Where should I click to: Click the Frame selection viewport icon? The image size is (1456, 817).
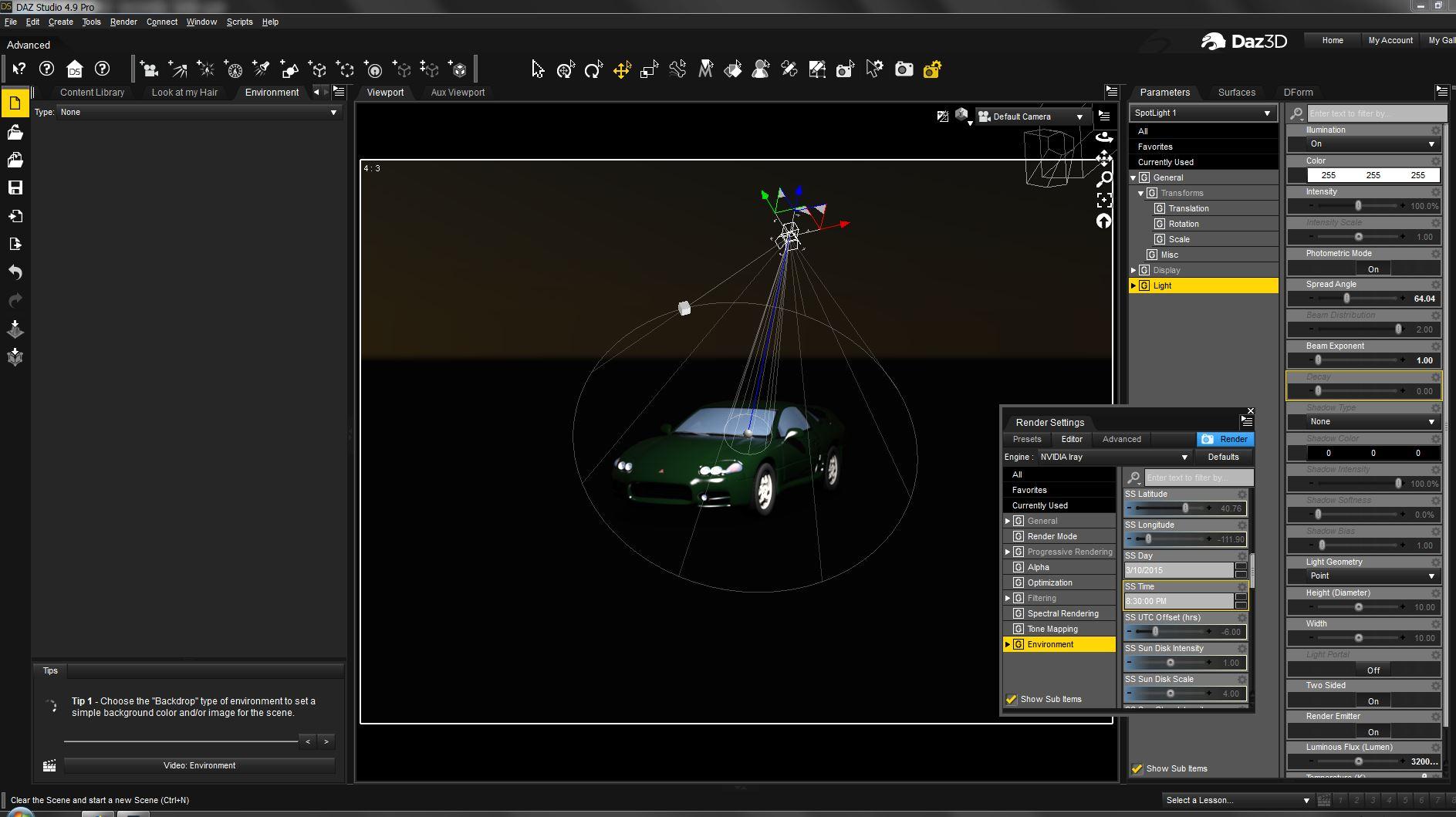pos(1104,201)
